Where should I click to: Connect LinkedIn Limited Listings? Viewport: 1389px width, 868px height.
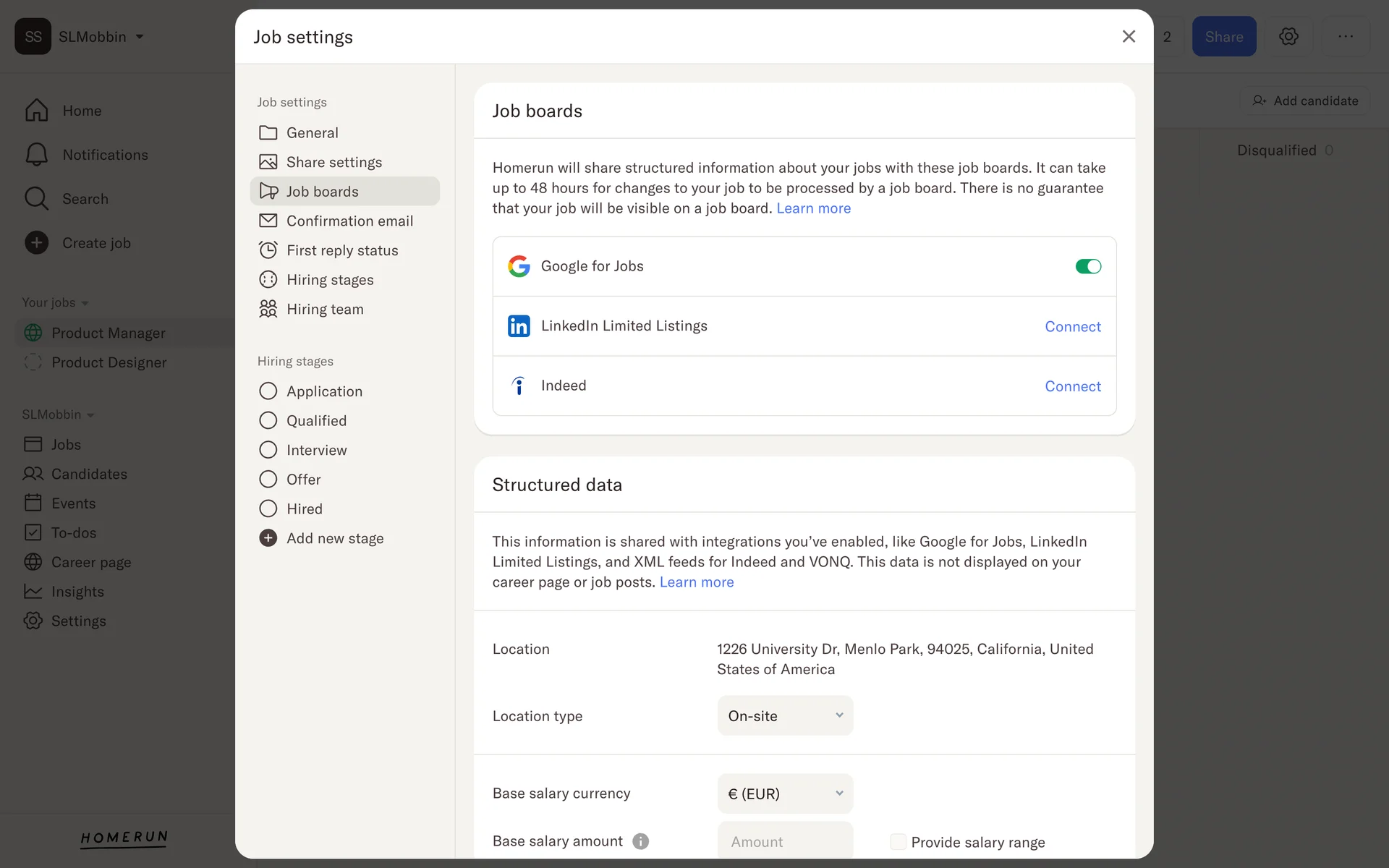pos(1072,326)
